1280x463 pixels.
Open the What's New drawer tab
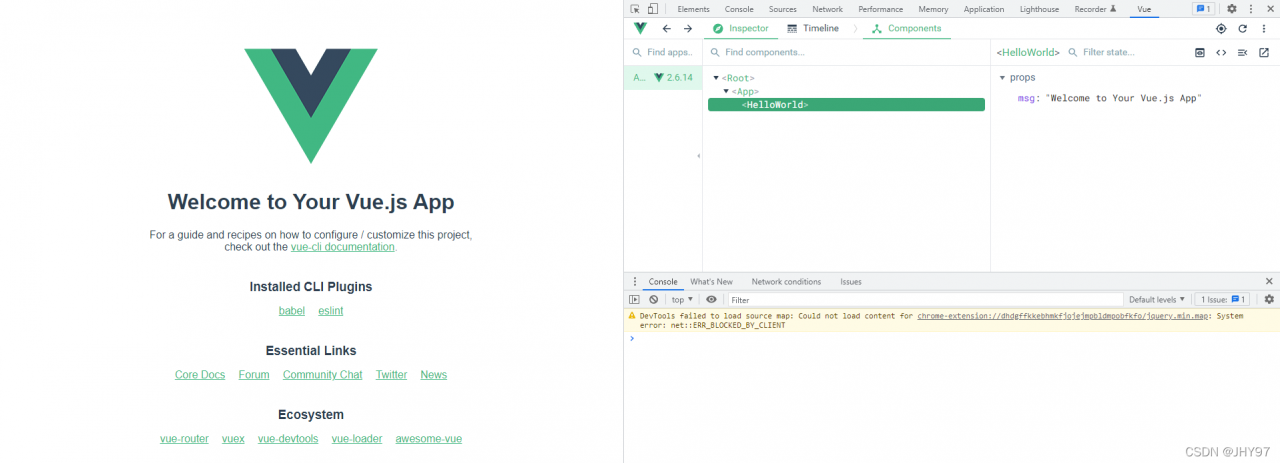point(711,282)
